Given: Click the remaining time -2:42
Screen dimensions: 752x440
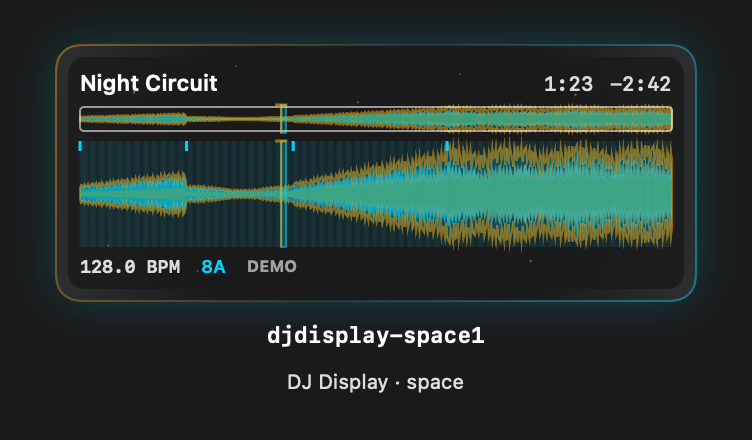Looking at the screenshot, I should (x=640, y=84).
